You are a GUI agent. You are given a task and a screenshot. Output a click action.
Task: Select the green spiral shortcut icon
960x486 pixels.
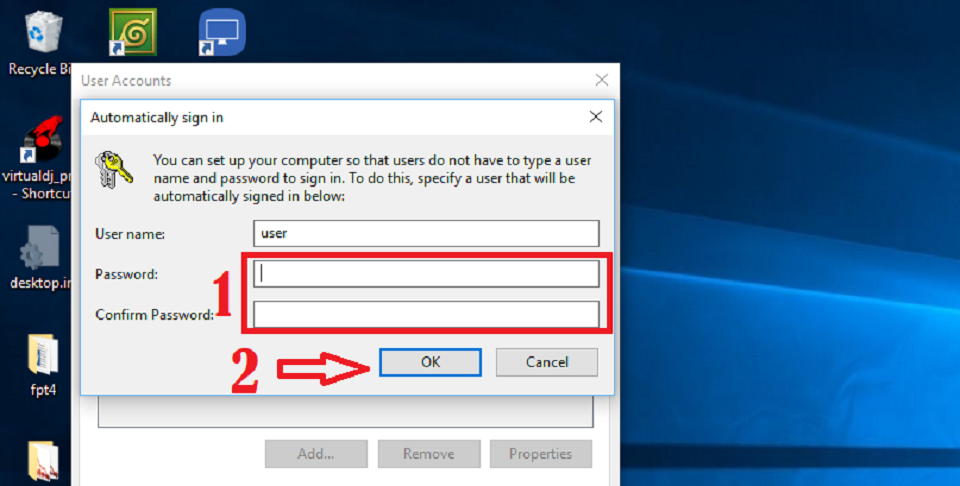[133, 32]
